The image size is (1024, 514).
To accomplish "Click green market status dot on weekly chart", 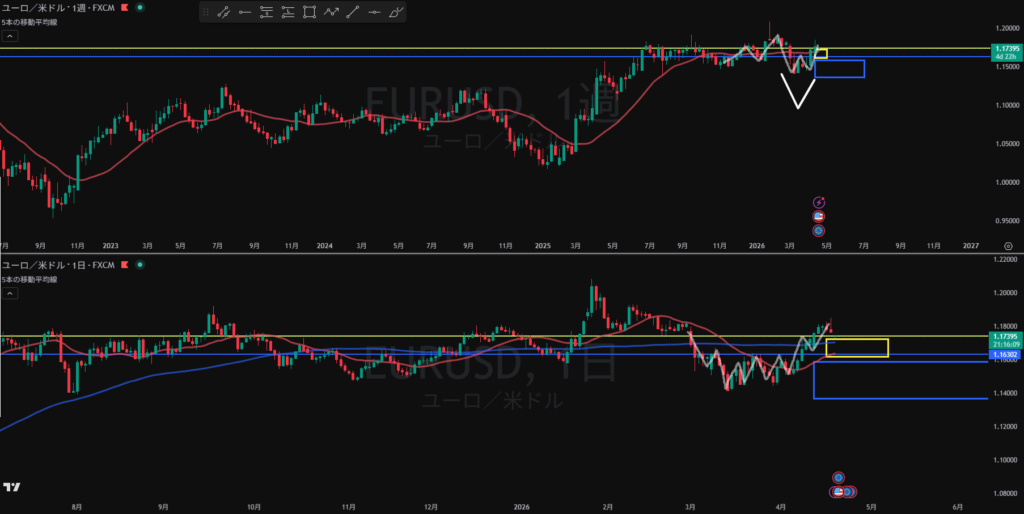I will click(139, 7).
